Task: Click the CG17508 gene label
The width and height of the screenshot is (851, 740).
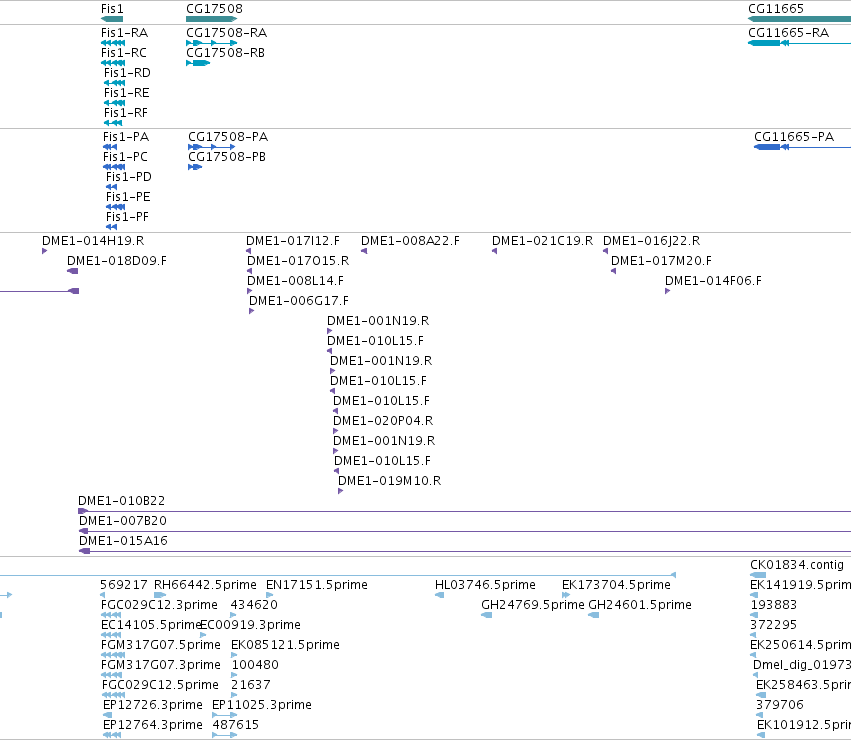Action: (x=214, y=9)
